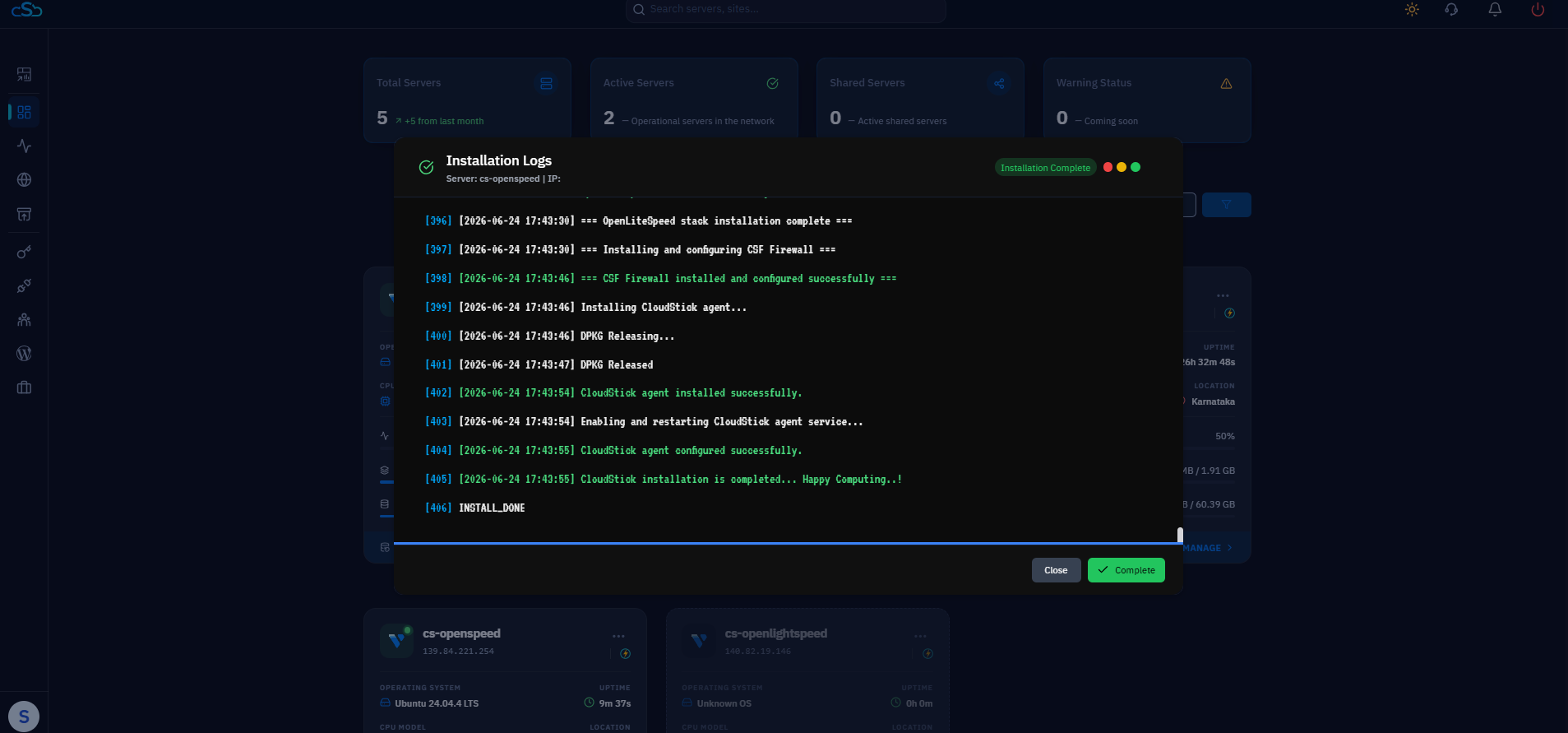Image resolution: width=1568 pixels, height=733 pixels.
Task: Click the funnel filter button behind the dialog
Action: [x=1226, y=205]
